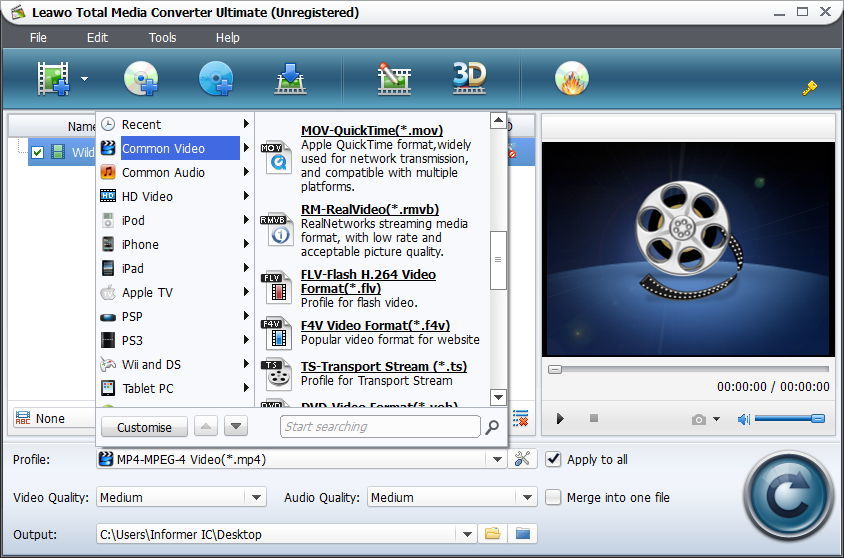Select HD Video category
Screen dimensions: 844x558
coord(175,196)
